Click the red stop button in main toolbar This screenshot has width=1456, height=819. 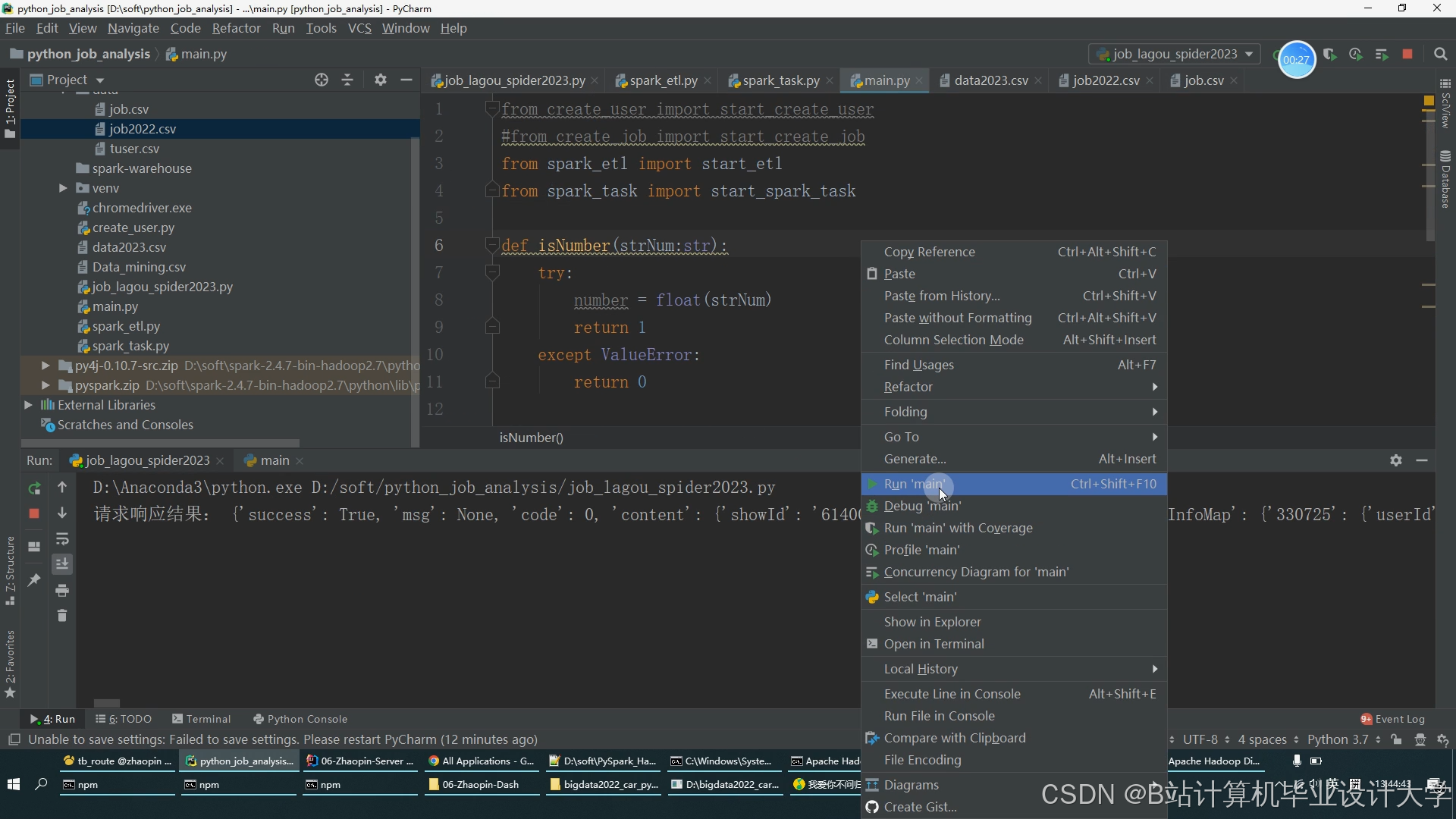(1407, 55)
